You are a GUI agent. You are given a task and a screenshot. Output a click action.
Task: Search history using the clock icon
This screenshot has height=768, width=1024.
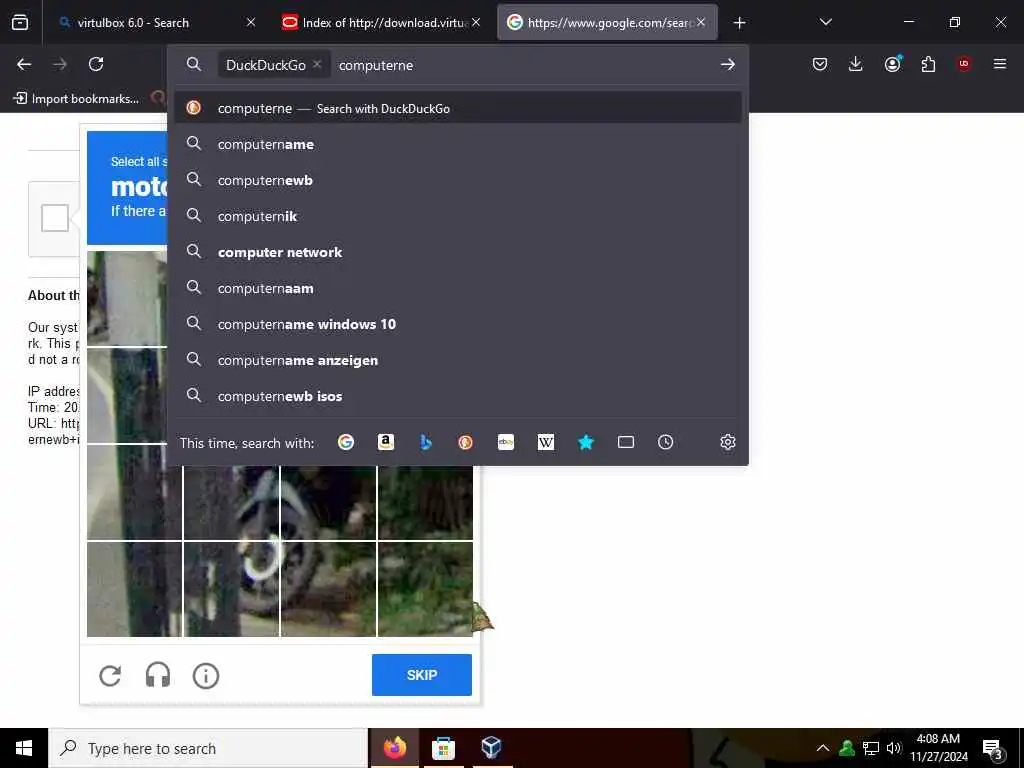[x=665, y=442]
